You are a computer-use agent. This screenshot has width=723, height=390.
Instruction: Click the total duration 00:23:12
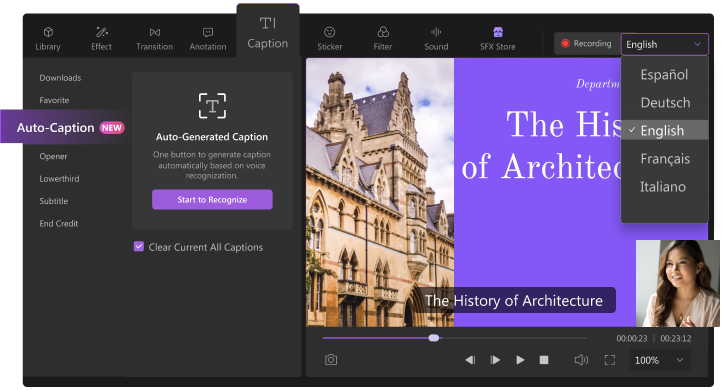click(x=676, y=338)
